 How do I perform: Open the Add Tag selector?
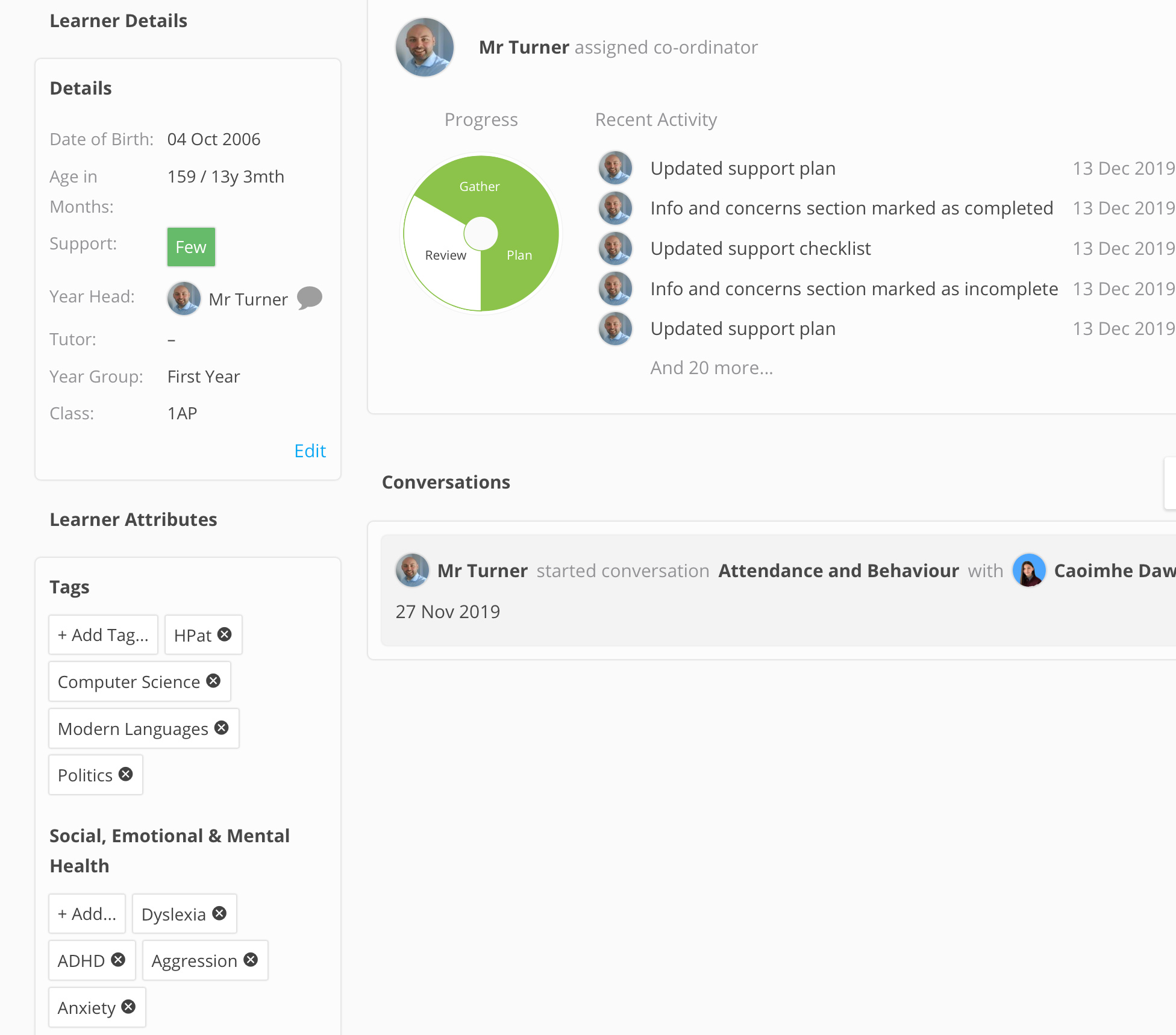click(103, 635)
